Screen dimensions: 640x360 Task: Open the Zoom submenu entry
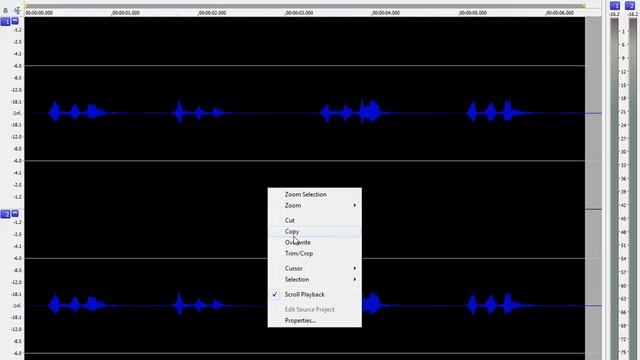point(314,205)
